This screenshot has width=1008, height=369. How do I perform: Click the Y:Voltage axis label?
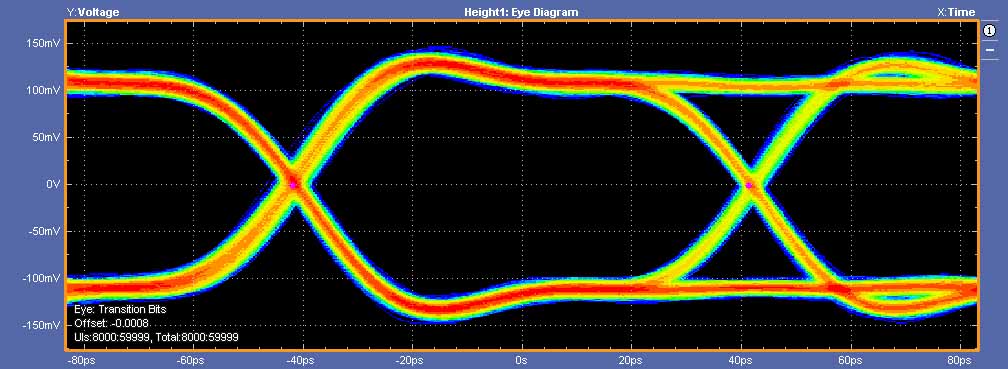pyautogui.click(x=93, y=12)
